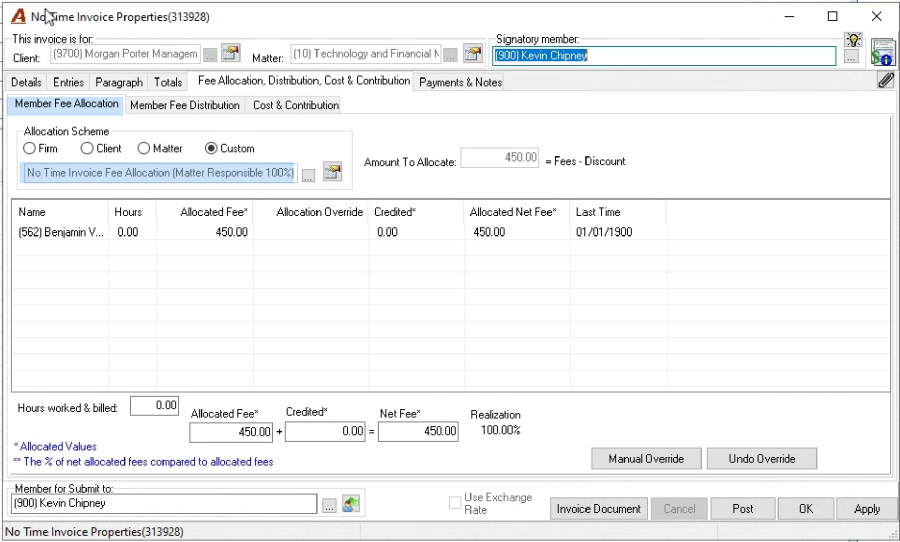The width and height of the screenshot is (900, 542).
Task: Browse submit-to members with the ellipsis button
Action: 329,506
